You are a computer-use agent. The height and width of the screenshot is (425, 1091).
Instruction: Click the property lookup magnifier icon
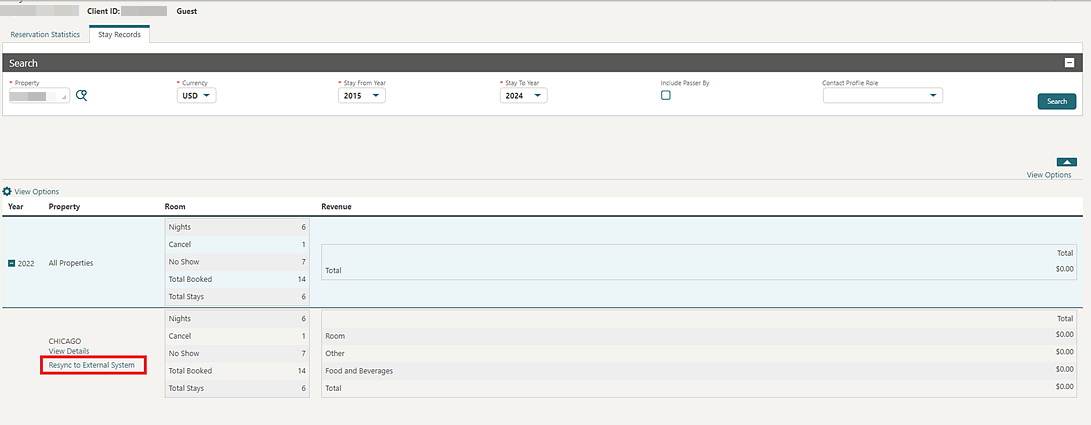(82, 96)
